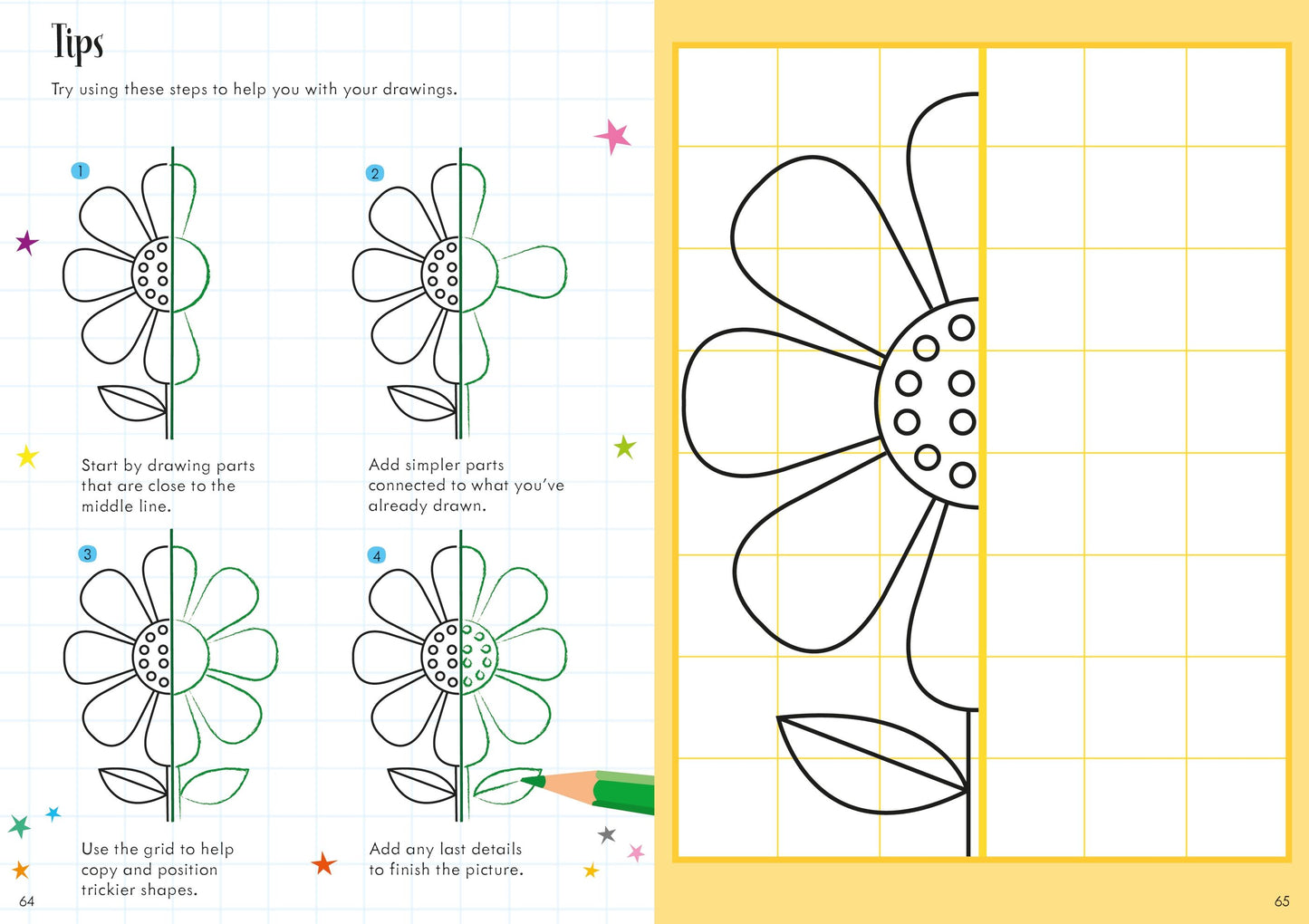Click page number 64
This screenshot has width=1309, height=924.
[26, 901]
